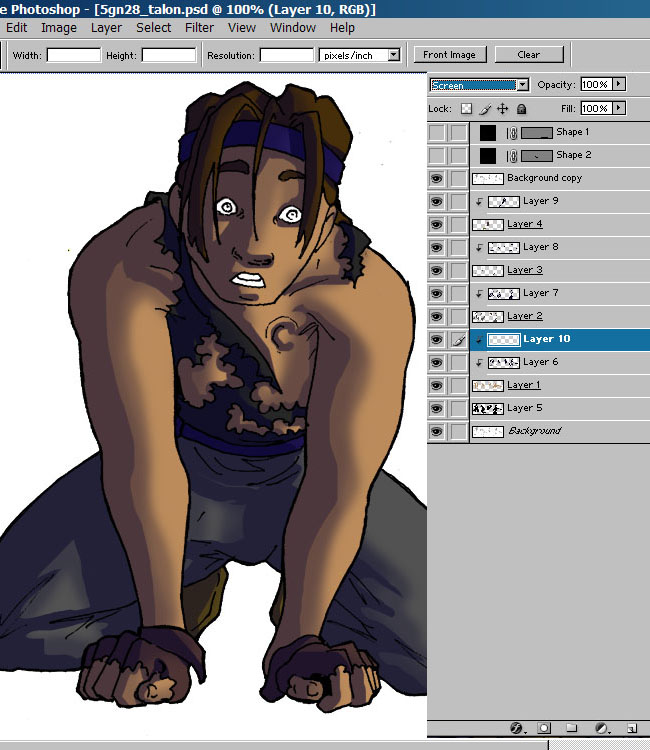The width and height of the screenshot is (650, 750).
Task: Lock all layer attributes
Action: pos(521,109)
